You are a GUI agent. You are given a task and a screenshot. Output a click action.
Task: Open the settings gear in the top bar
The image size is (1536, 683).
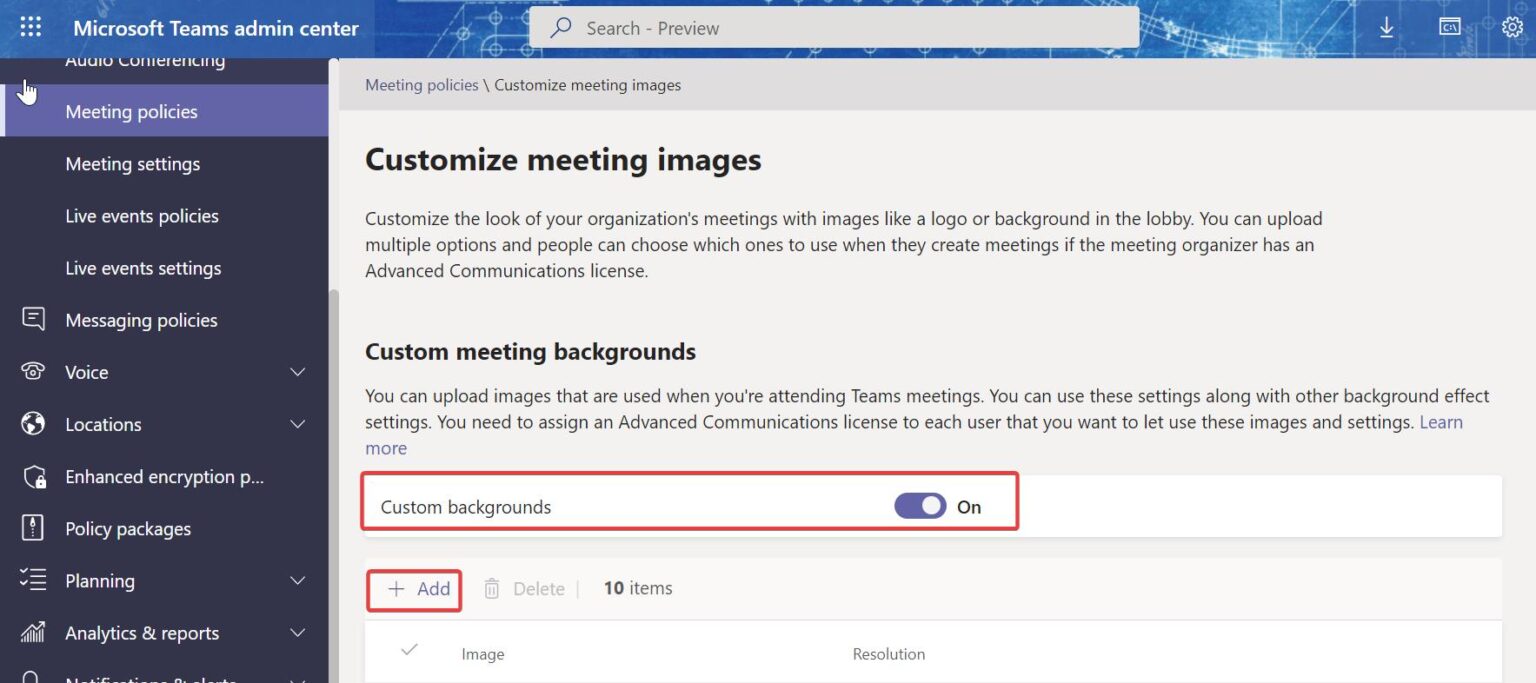[1511, 27]
